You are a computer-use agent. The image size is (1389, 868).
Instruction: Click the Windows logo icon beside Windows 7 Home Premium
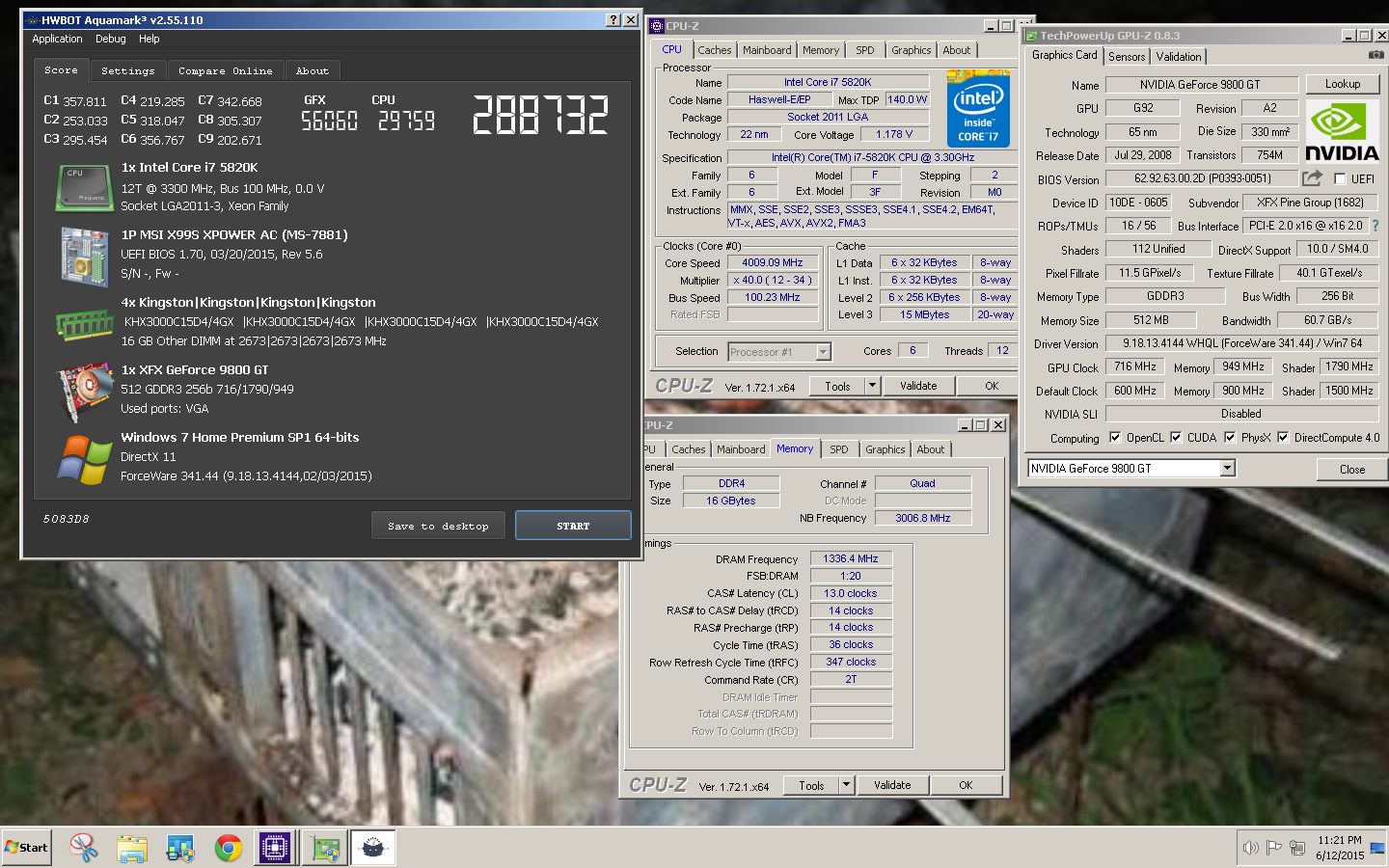tap(84, 459)
